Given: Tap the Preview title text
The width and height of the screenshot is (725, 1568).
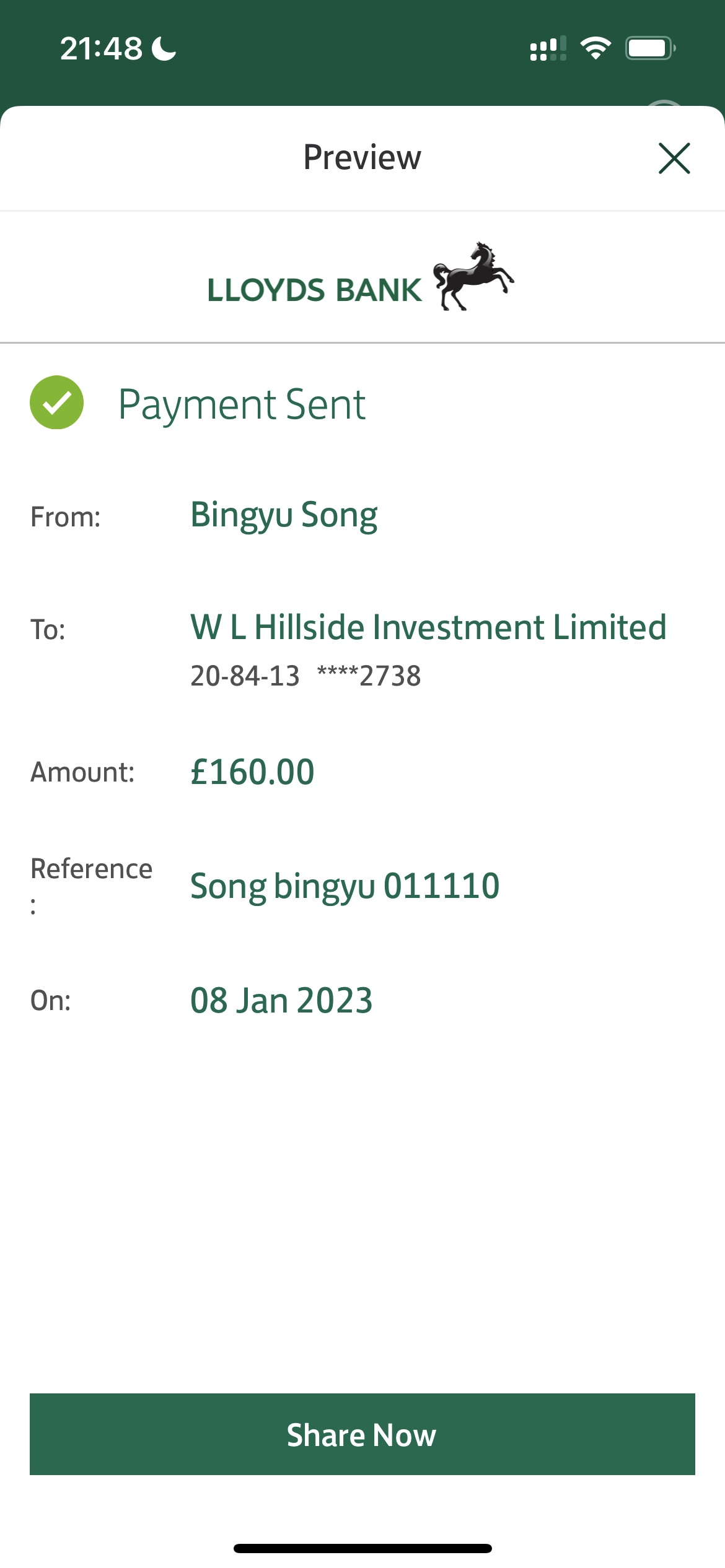Looking at the screenshot, I should 362,157.
